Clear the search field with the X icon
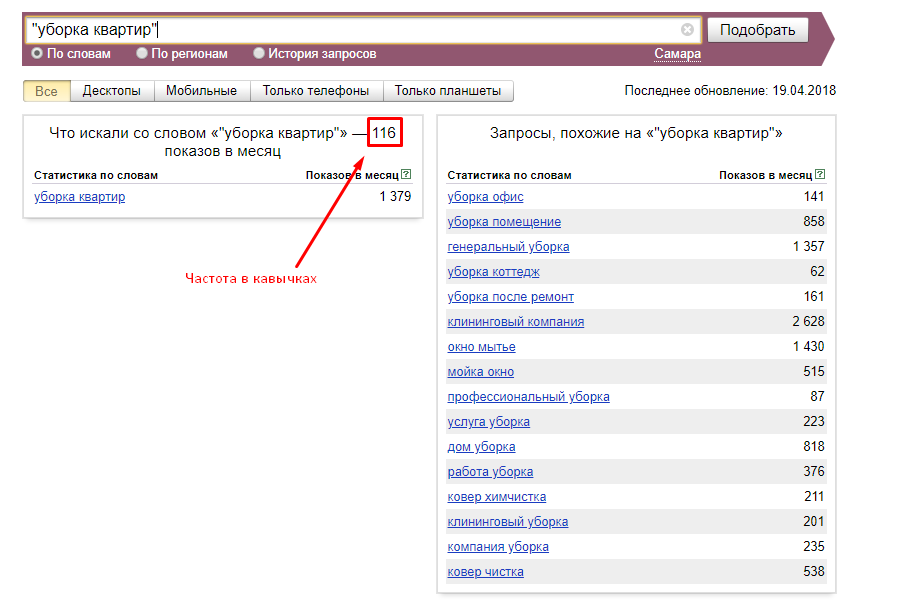Viewport: 906px width, 607px height. (687, 30)
